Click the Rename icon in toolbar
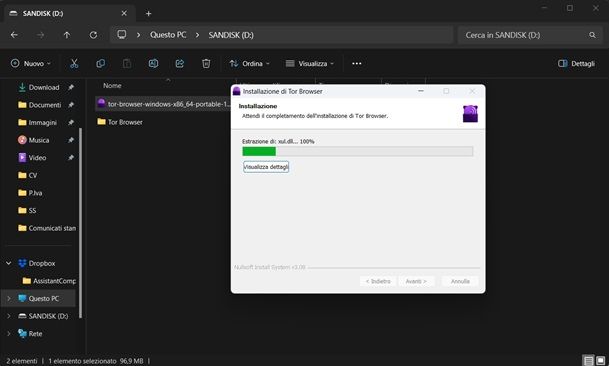The image size is (610, 366). coord(153,63)
